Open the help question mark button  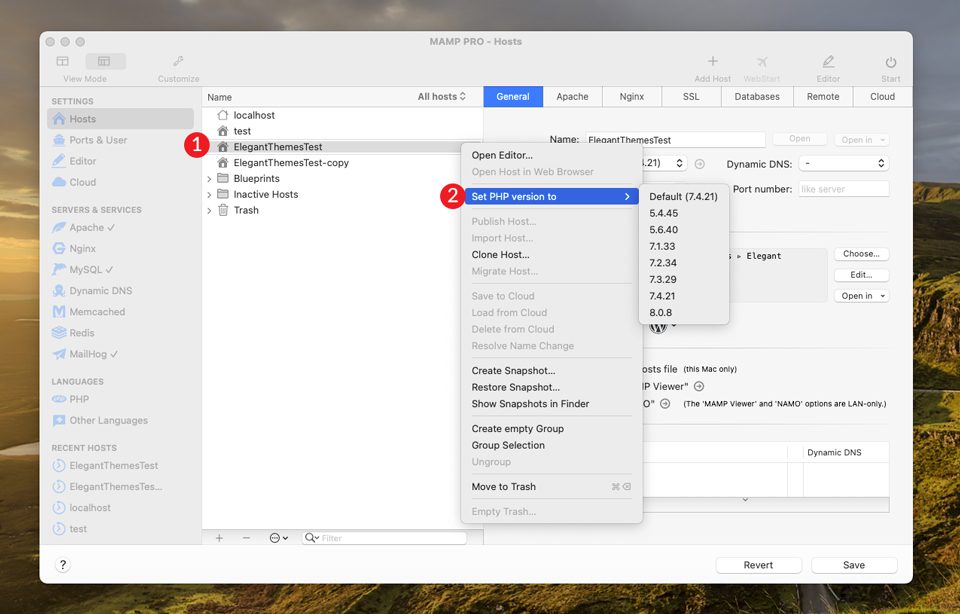pyautogui.click(x=62, y=565)
